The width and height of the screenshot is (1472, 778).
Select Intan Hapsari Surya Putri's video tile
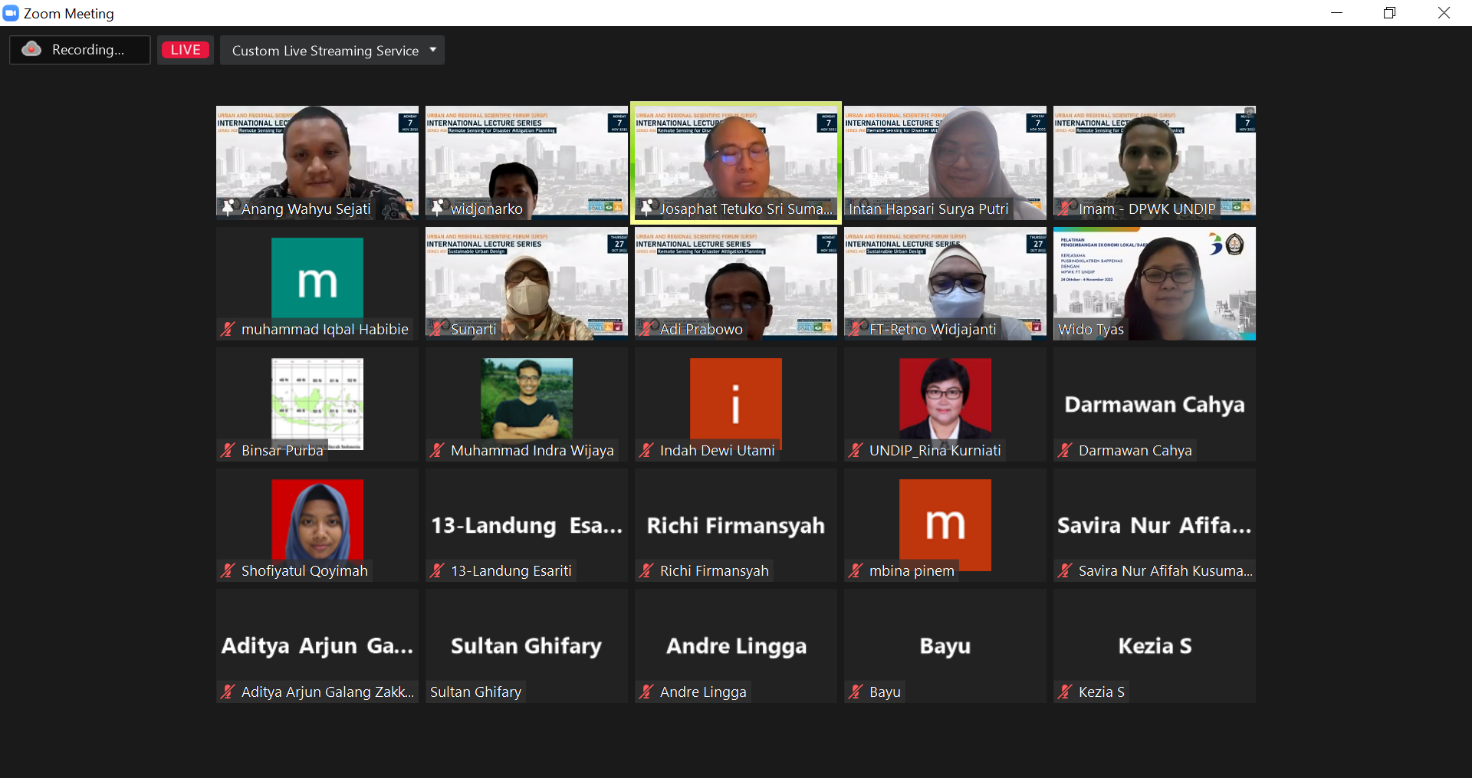pyautogui.click(x=945, y=160)
